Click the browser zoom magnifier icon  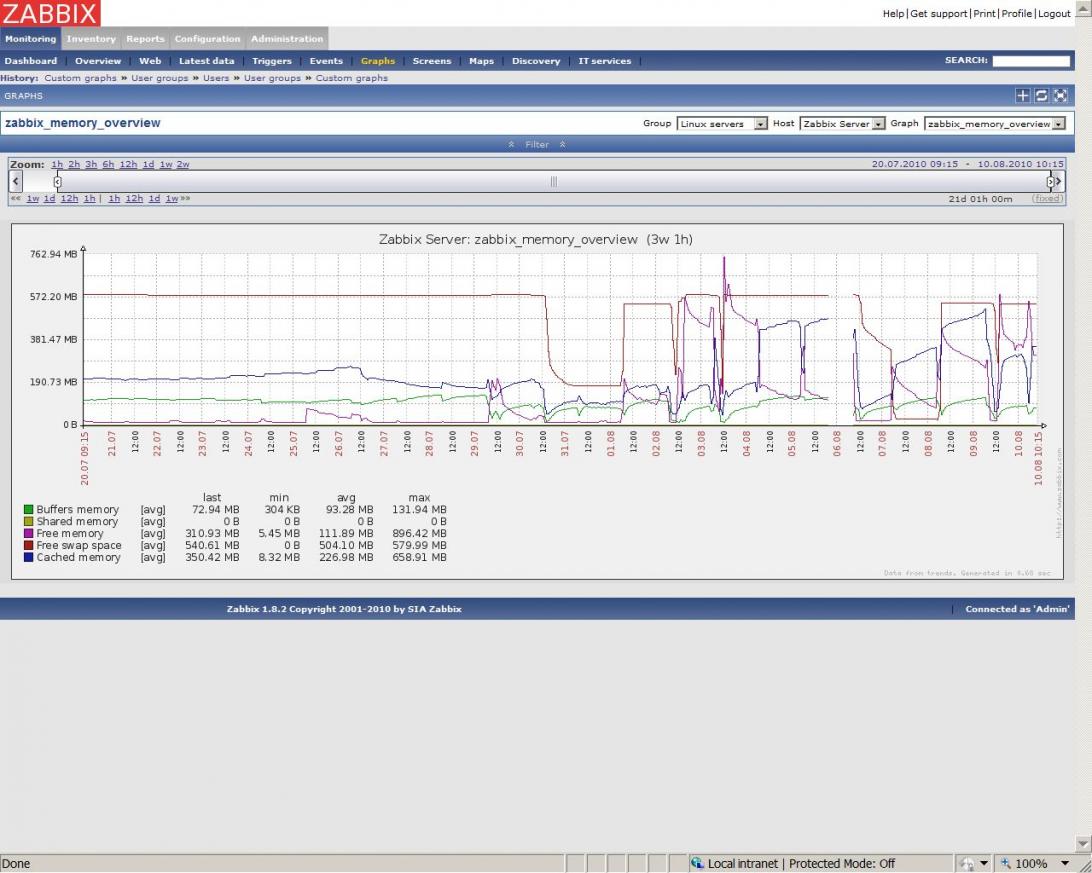(1006, 863)
